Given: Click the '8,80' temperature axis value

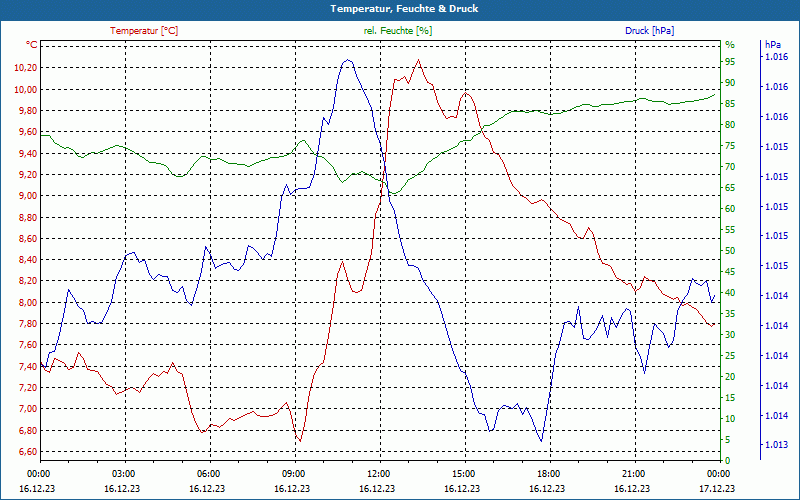Looking at the screenshot, I should click(28, 217).
